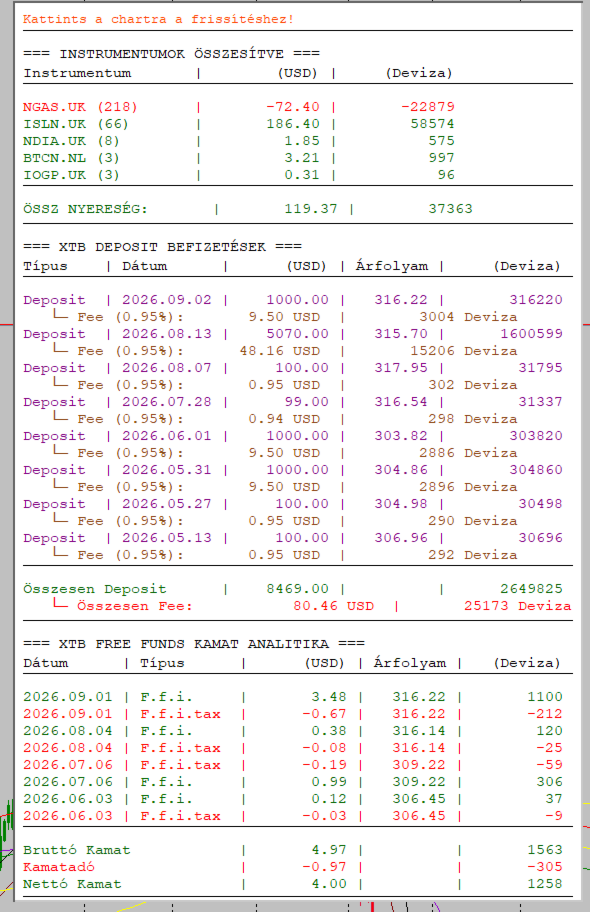Select the 2026.07.06 F.f.i. interest entry
Screen dimensions: 590x912
tap(293, 782)
